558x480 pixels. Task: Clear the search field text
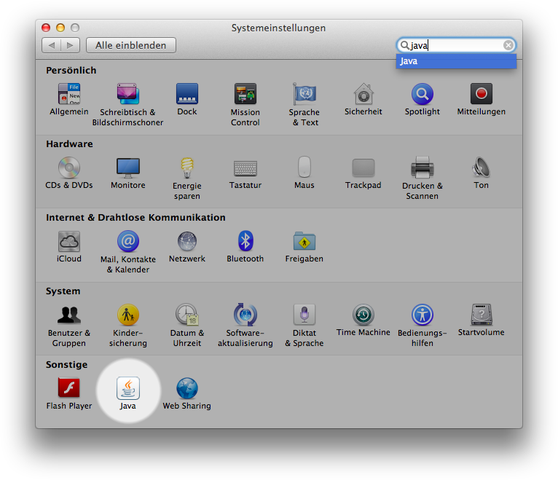click(508, 45)
